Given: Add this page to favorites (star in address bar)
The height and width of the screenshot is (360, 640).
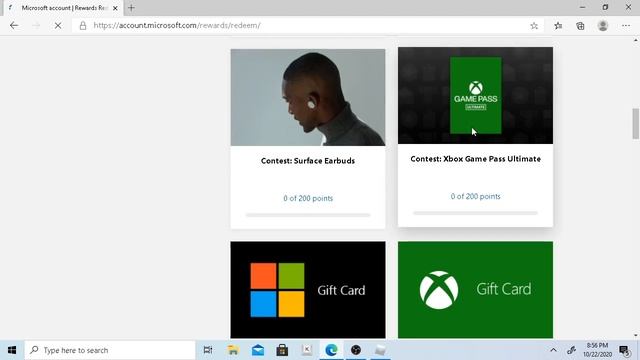Looking at the screenshot, I should click(x=534, y=26).
